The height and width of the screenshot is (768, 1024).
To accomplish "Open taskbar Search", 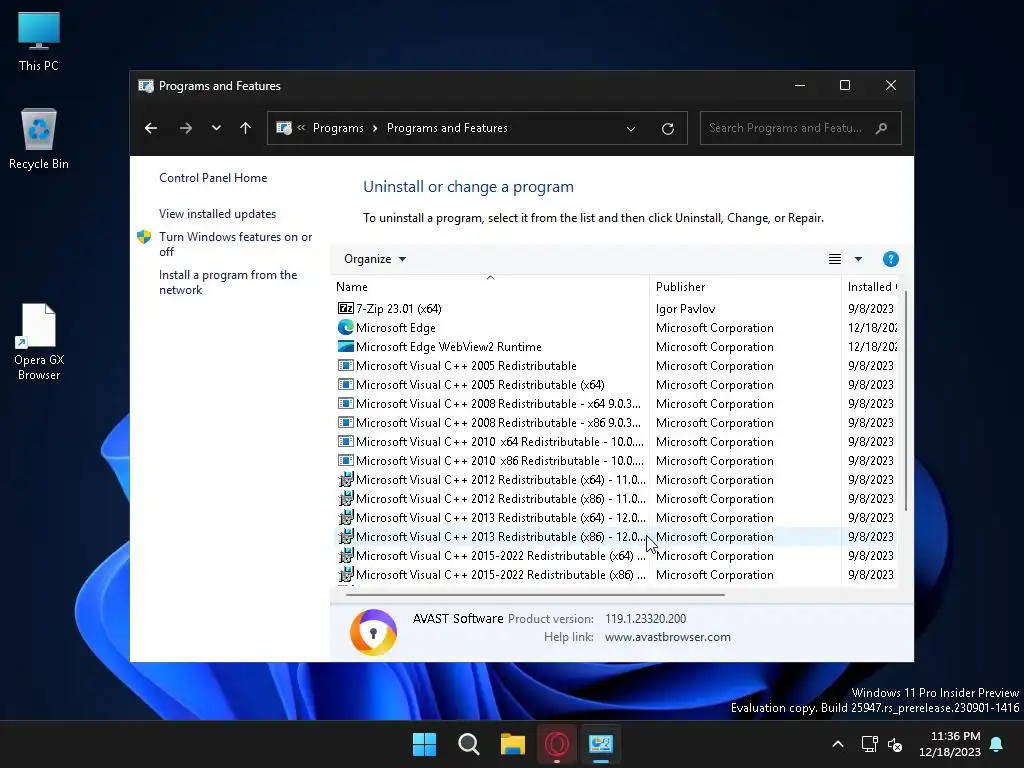I will tap(469, 744).
